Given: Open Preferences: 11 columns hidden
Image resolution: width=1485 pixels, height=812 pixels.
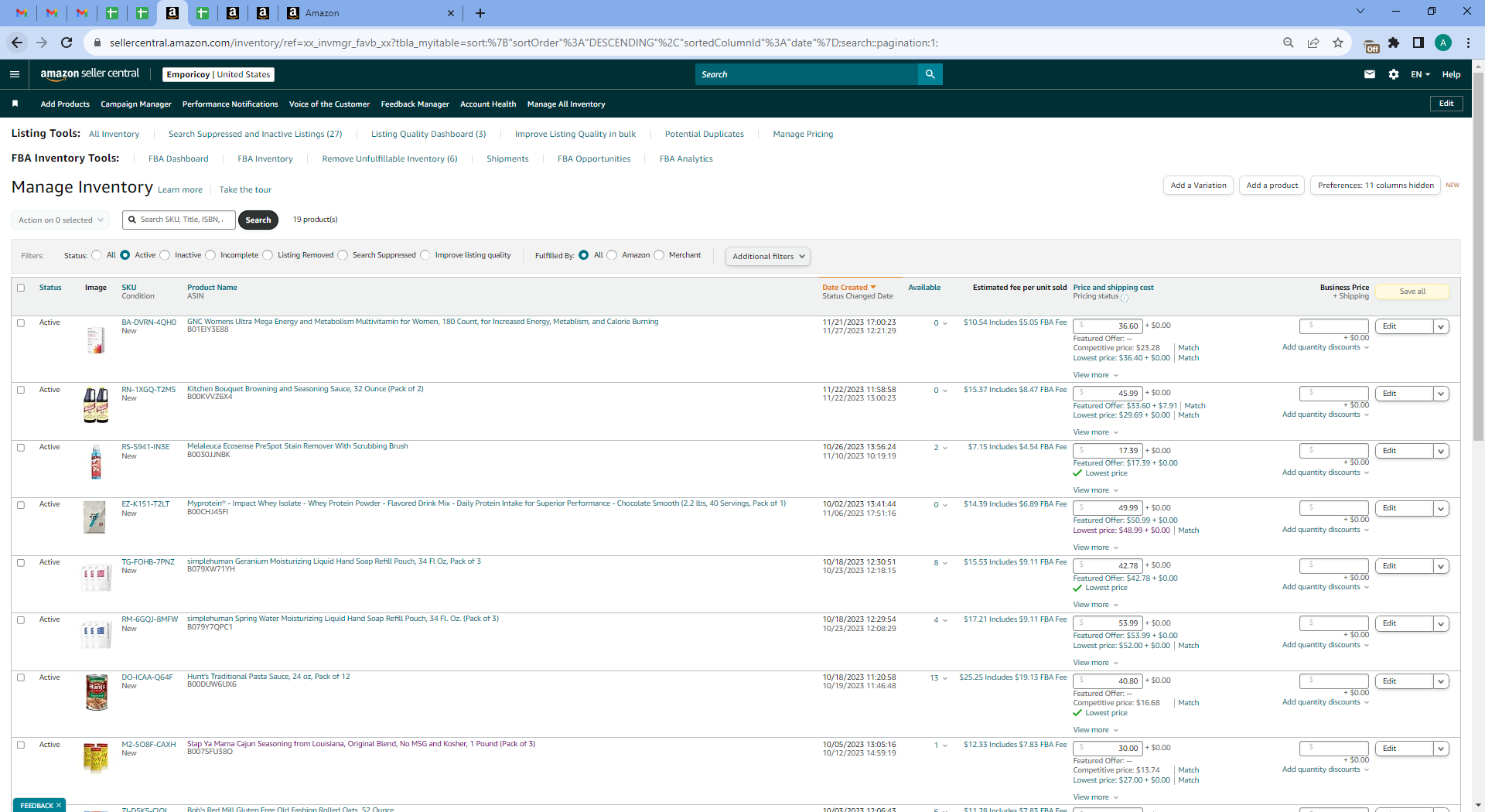Looking at the screenshot, I should click(1375, 186).
